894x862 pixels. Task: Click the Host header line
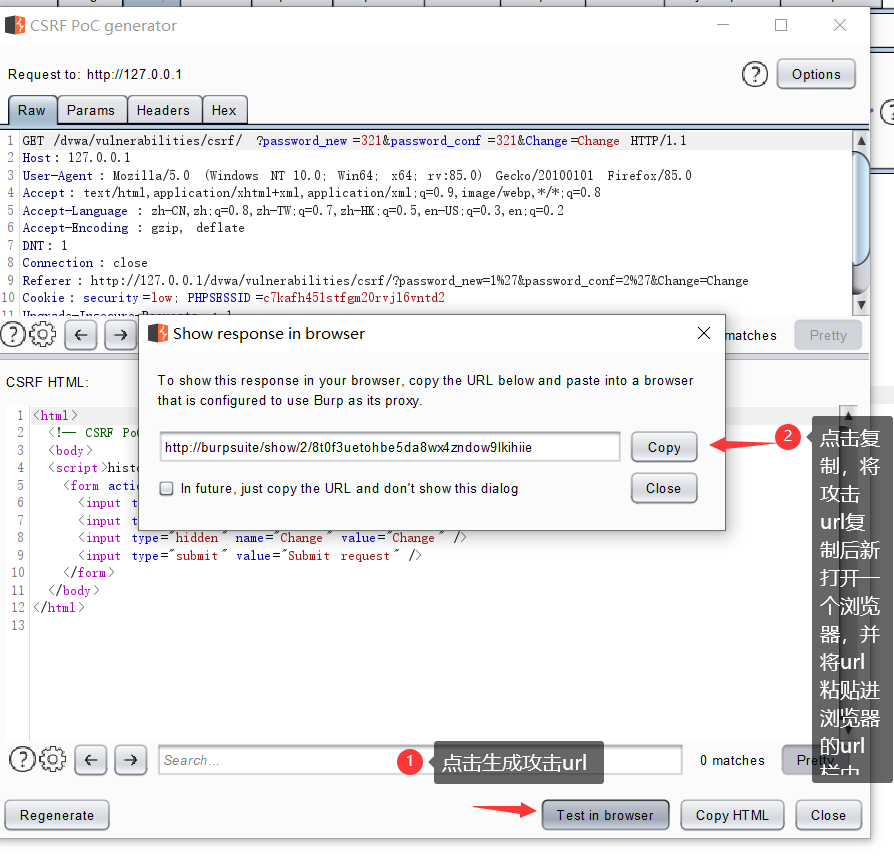[x=76, y=158]
